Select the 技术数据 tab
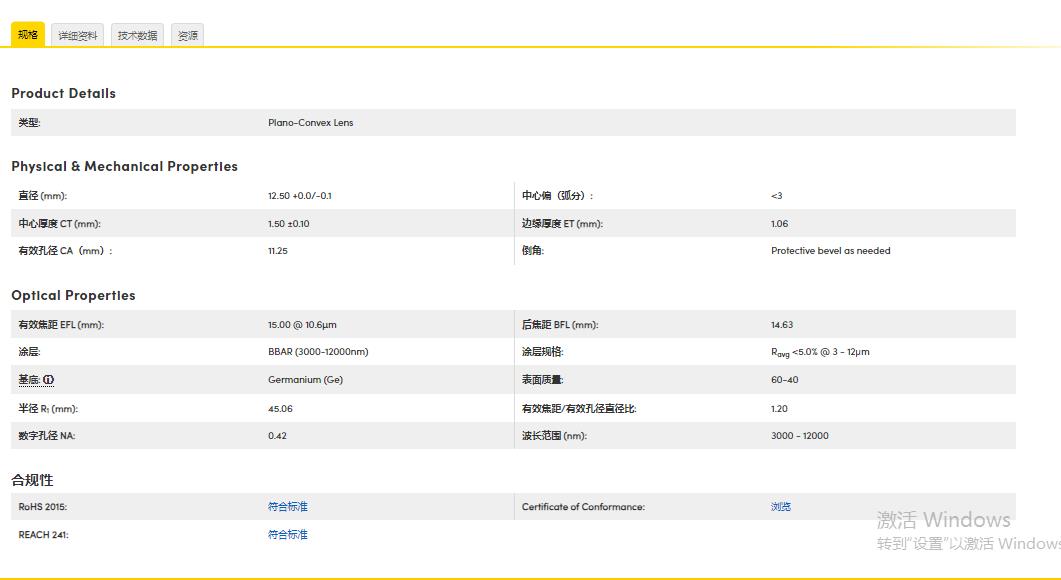The width and height of the screenshot is (1061, 580). click(x=136, y=33)
